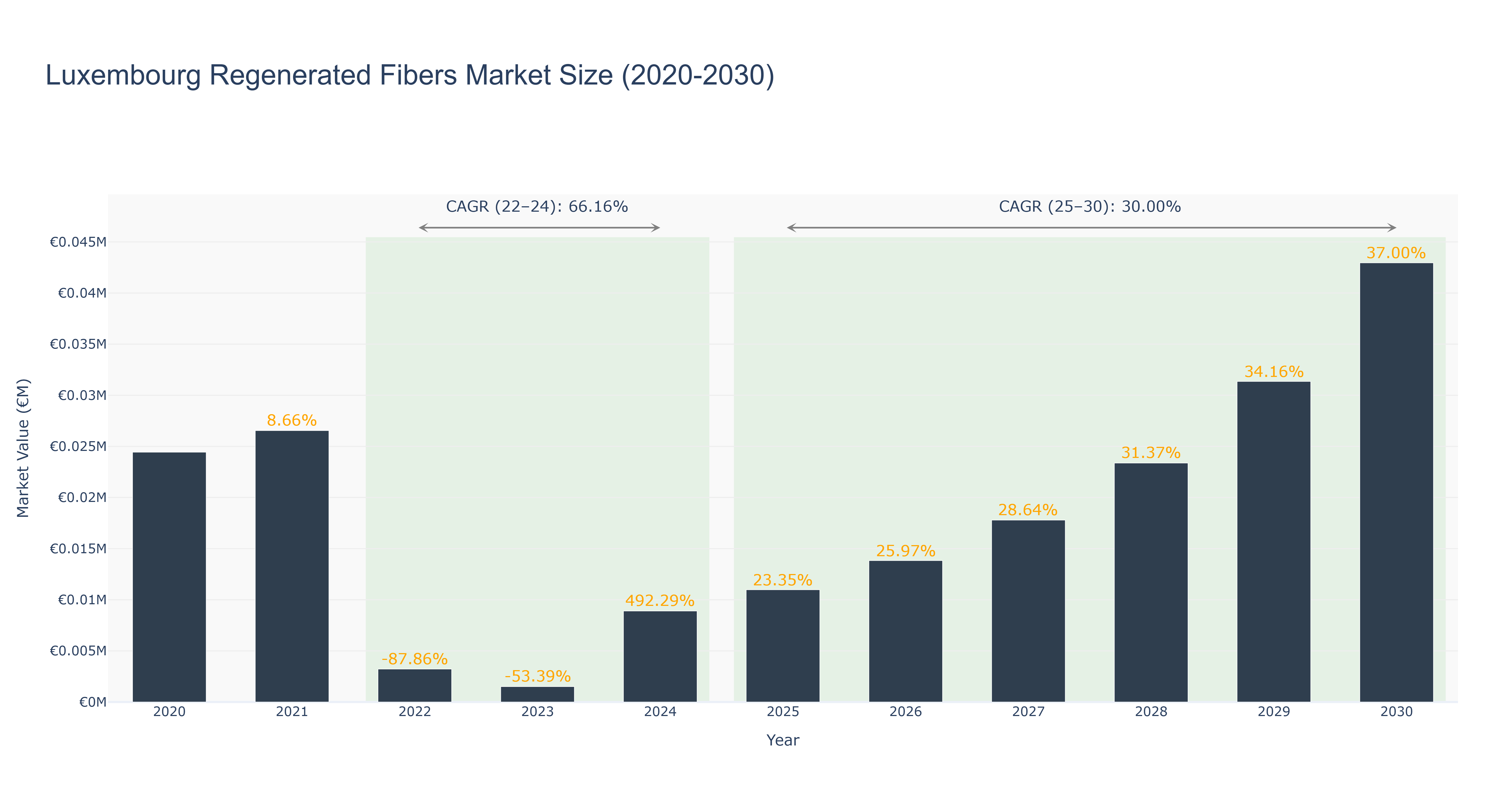
Task: Click the €0.04M y-axis tick label
Action: (x=82, y=293)
